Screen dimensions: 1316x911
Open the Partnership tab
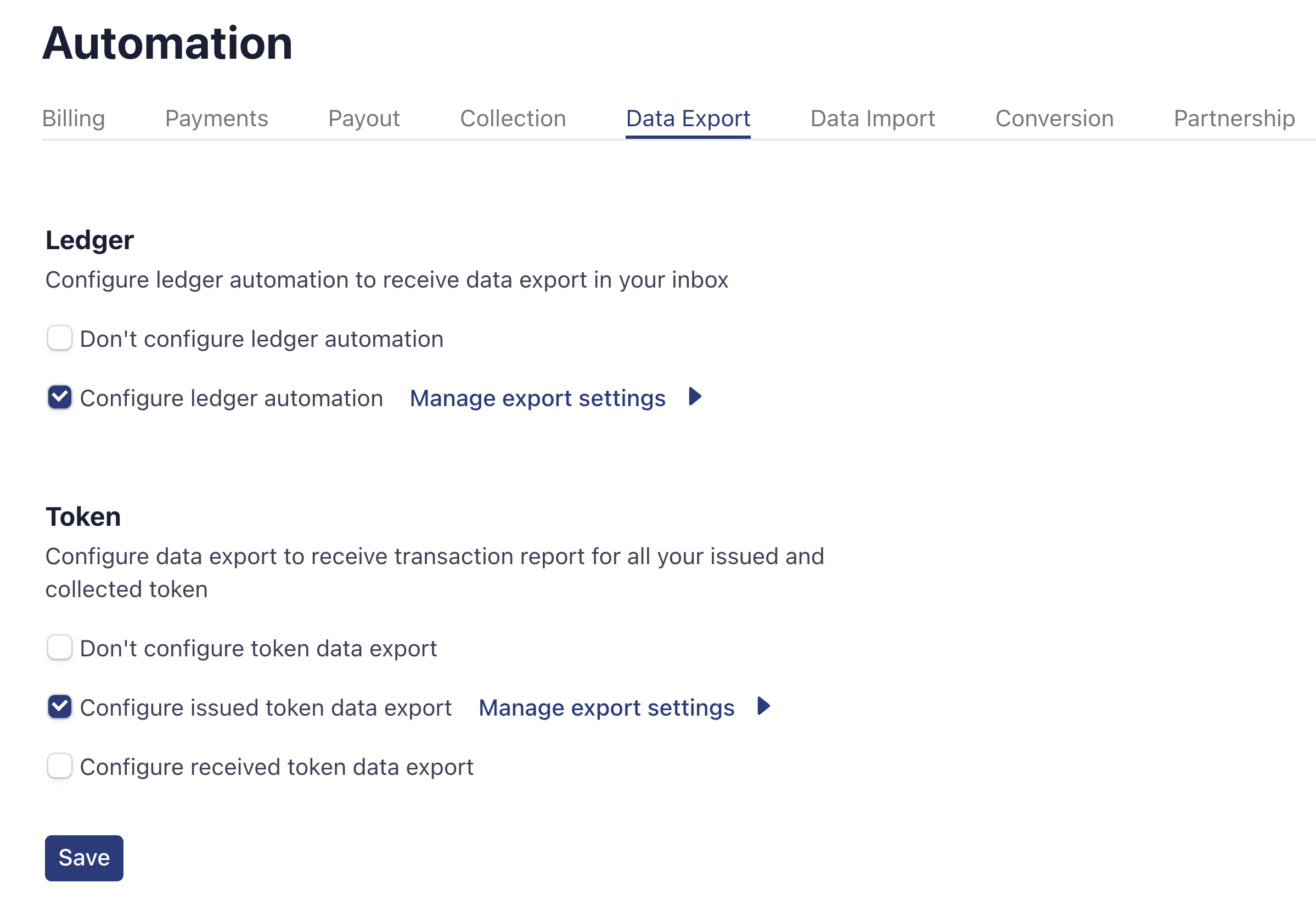tap(1233, 119)
